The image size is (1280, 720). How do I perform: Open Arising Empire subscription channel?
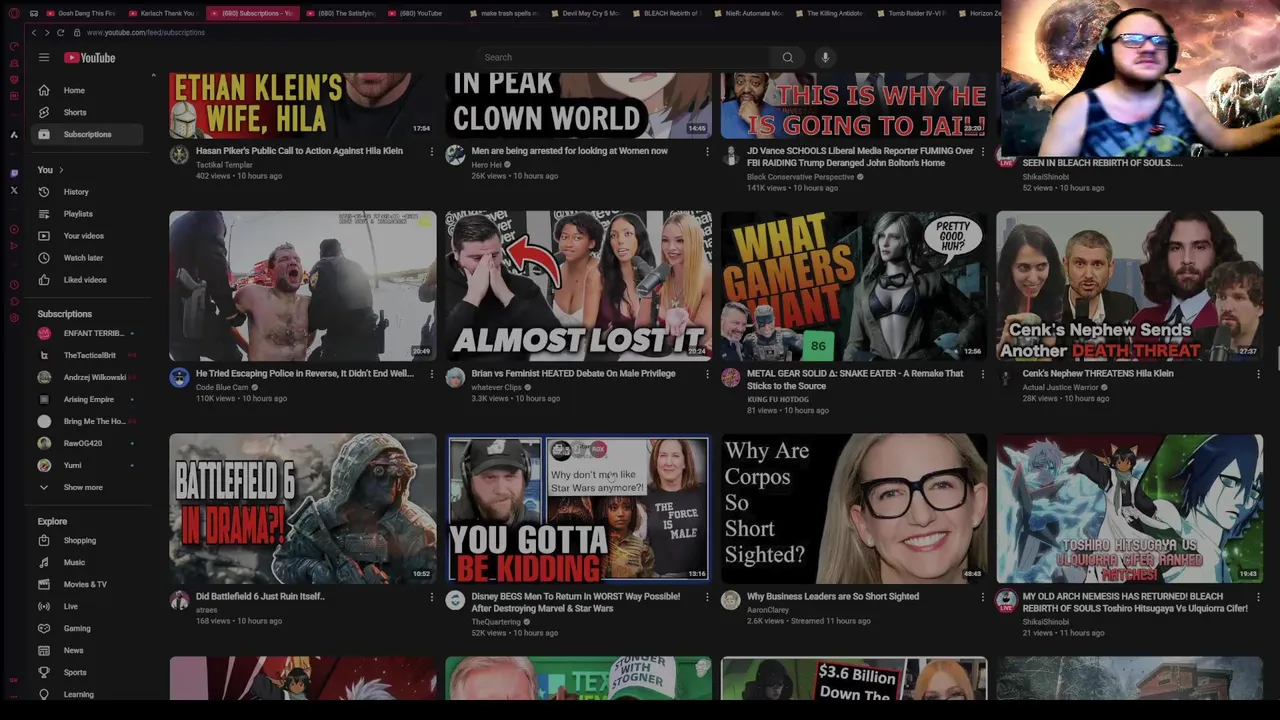pos(88,400)
